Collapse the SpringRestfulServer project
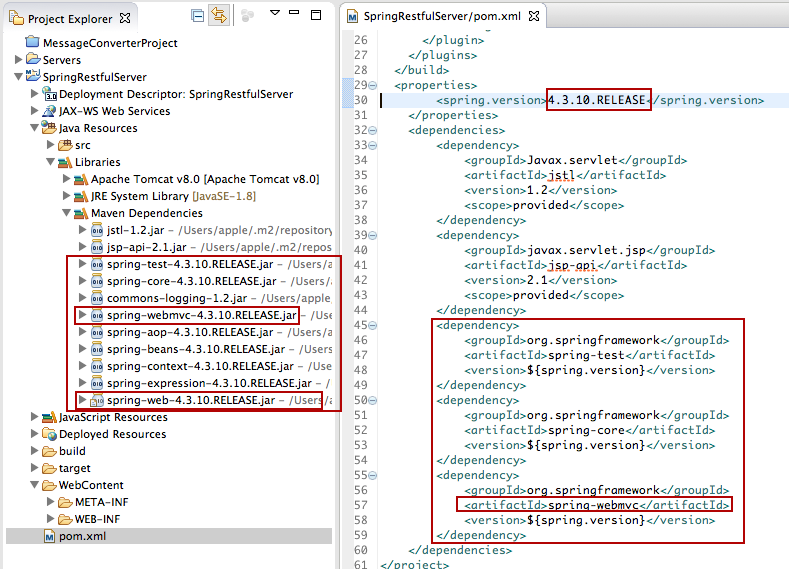Screen dimensions: 789x569 click(19, 76)
